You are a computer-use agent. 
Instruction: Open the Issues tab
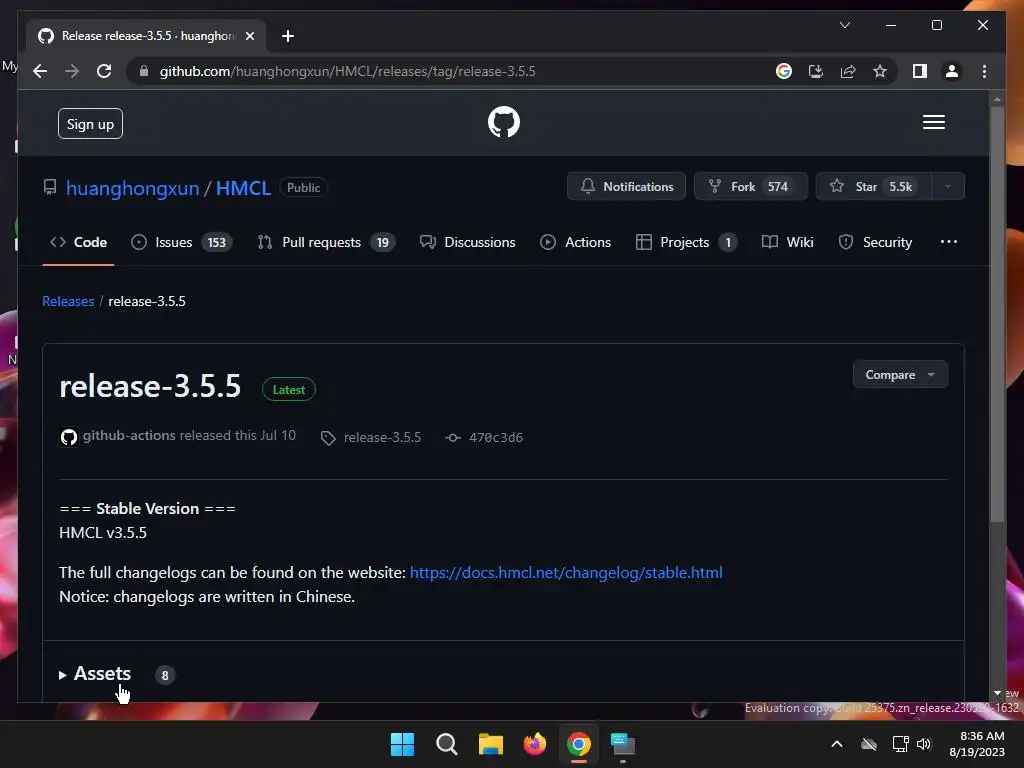pyautogui.click(x=181, y=242)
